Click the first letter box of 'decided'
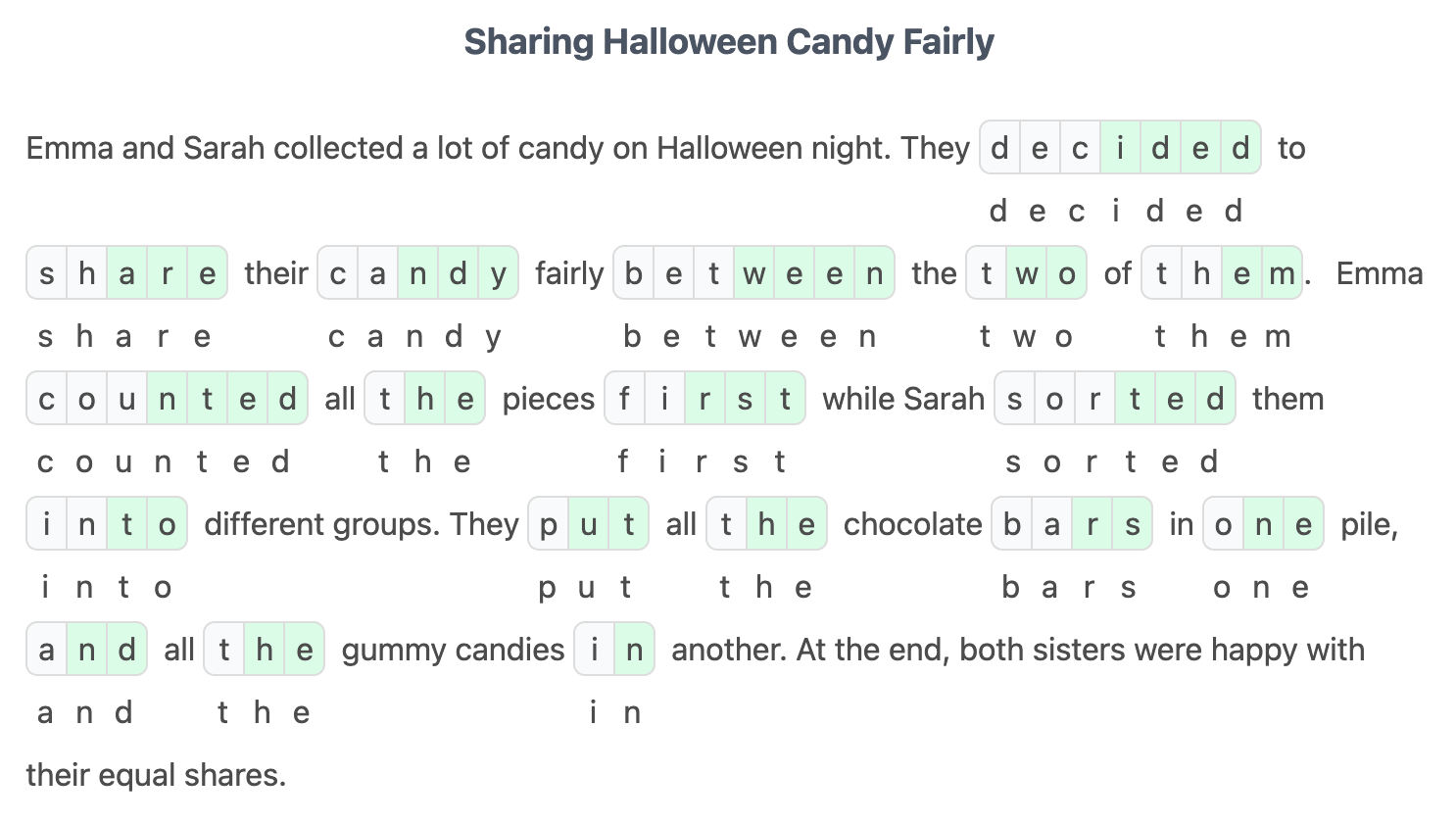 tap(999, 148)
